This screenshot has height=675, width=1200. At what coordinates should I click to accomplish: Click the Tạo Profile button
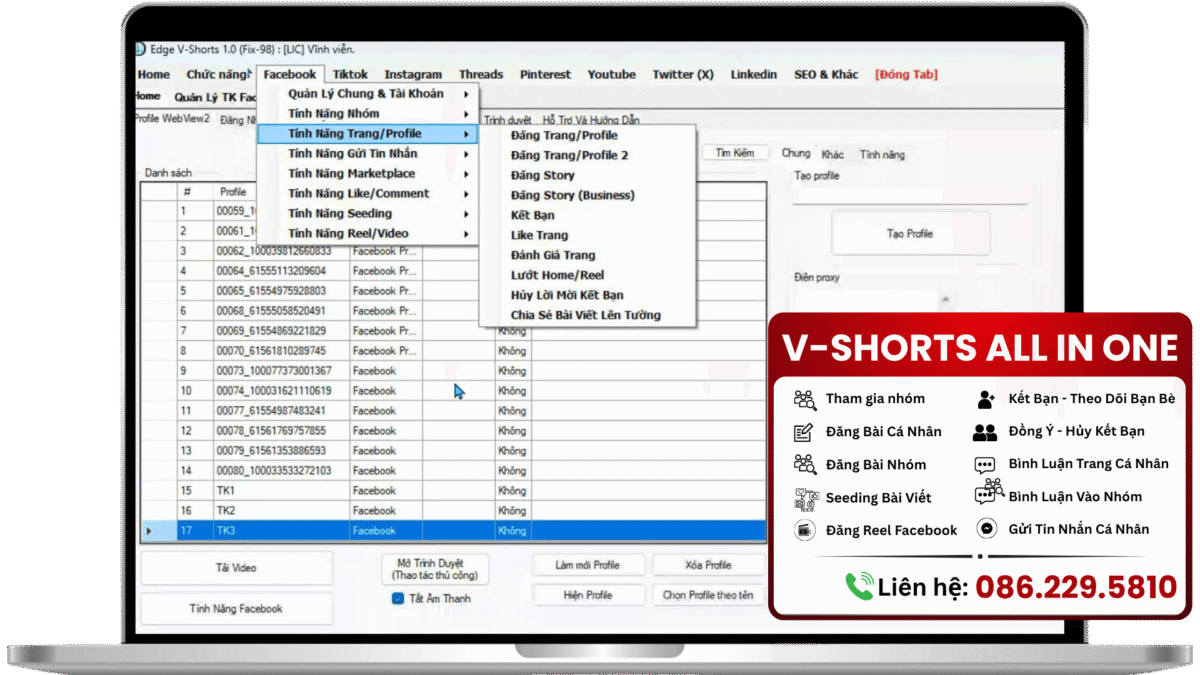click(x=910, y=233)
